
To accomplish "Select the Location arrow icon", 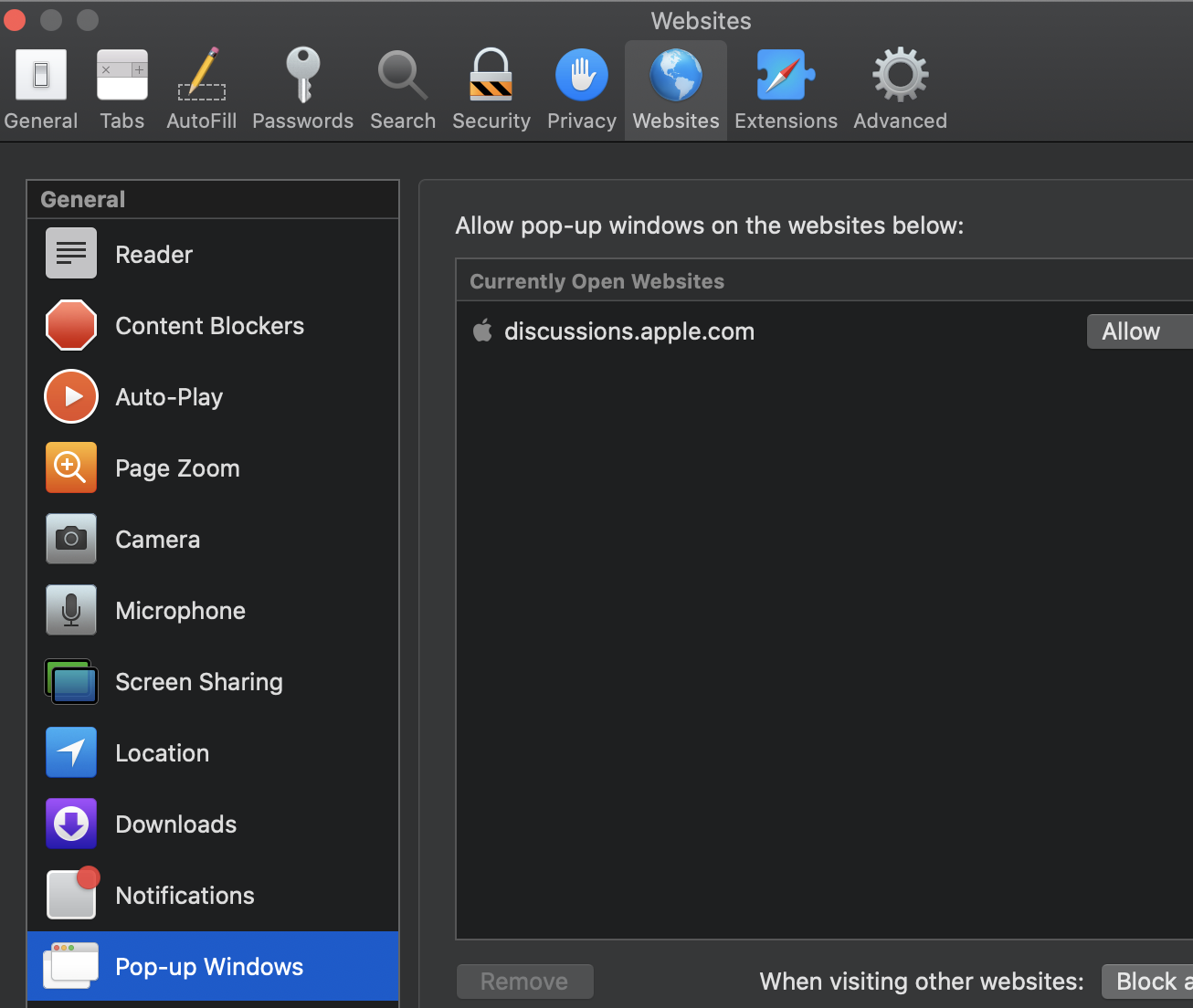I will [x=71, y=752].
